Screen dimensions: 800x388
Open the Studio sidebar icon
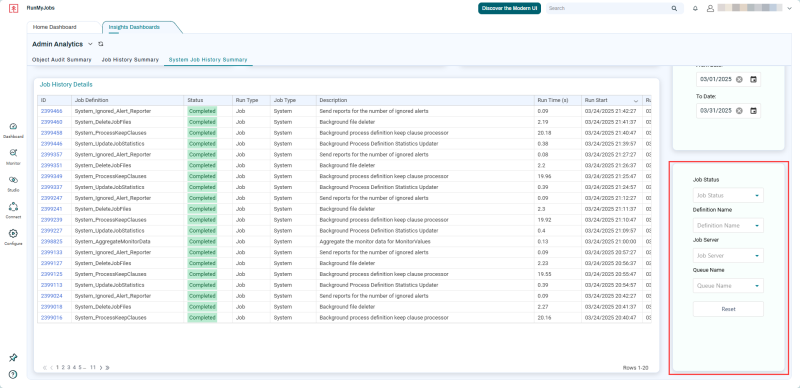point(14,180)
